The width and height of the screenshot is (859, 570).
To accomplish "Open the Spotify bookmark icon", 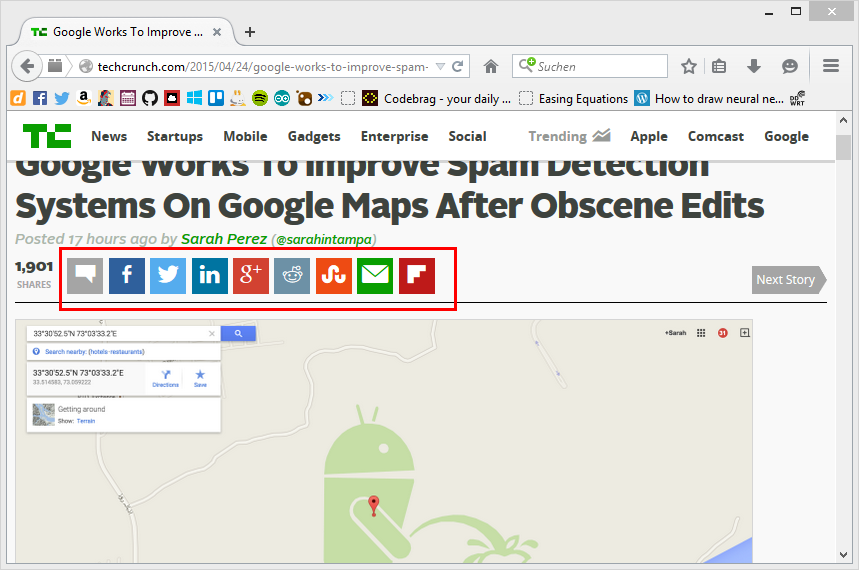I will pos(260,99).
